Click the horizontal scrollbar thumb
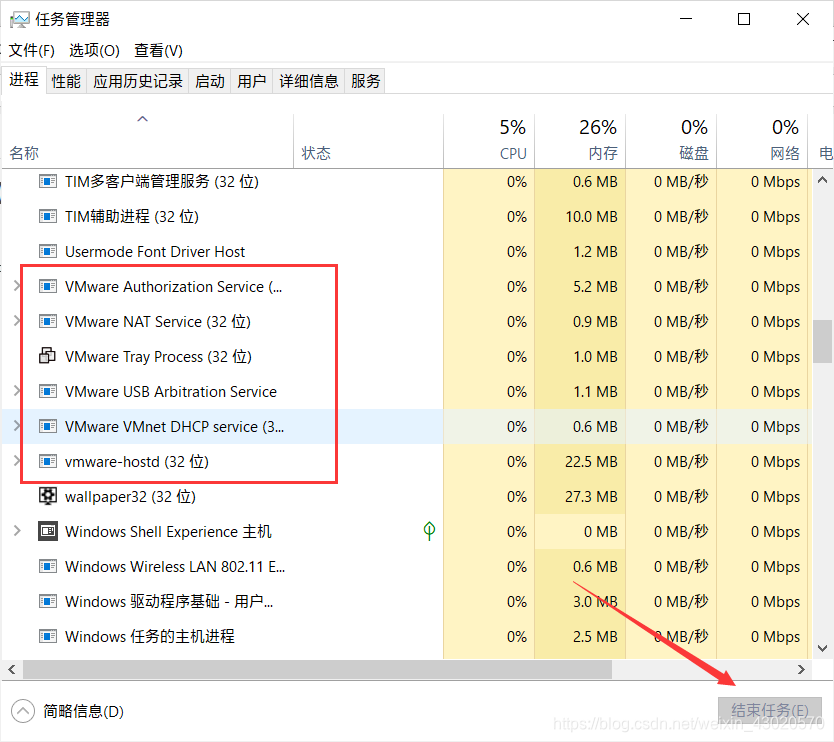This screenshot has height=742, width=834. pos(317,669)
